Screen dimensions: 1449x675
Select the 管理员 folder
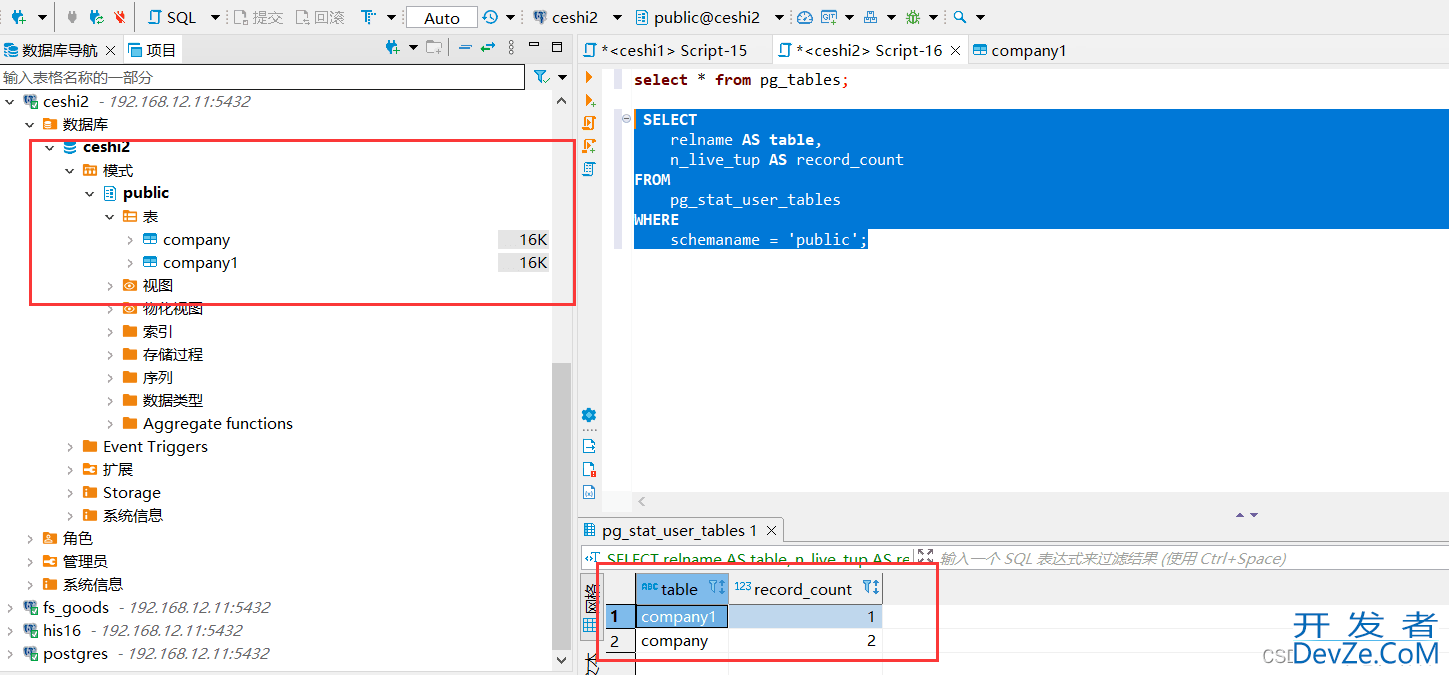point(85,561)
